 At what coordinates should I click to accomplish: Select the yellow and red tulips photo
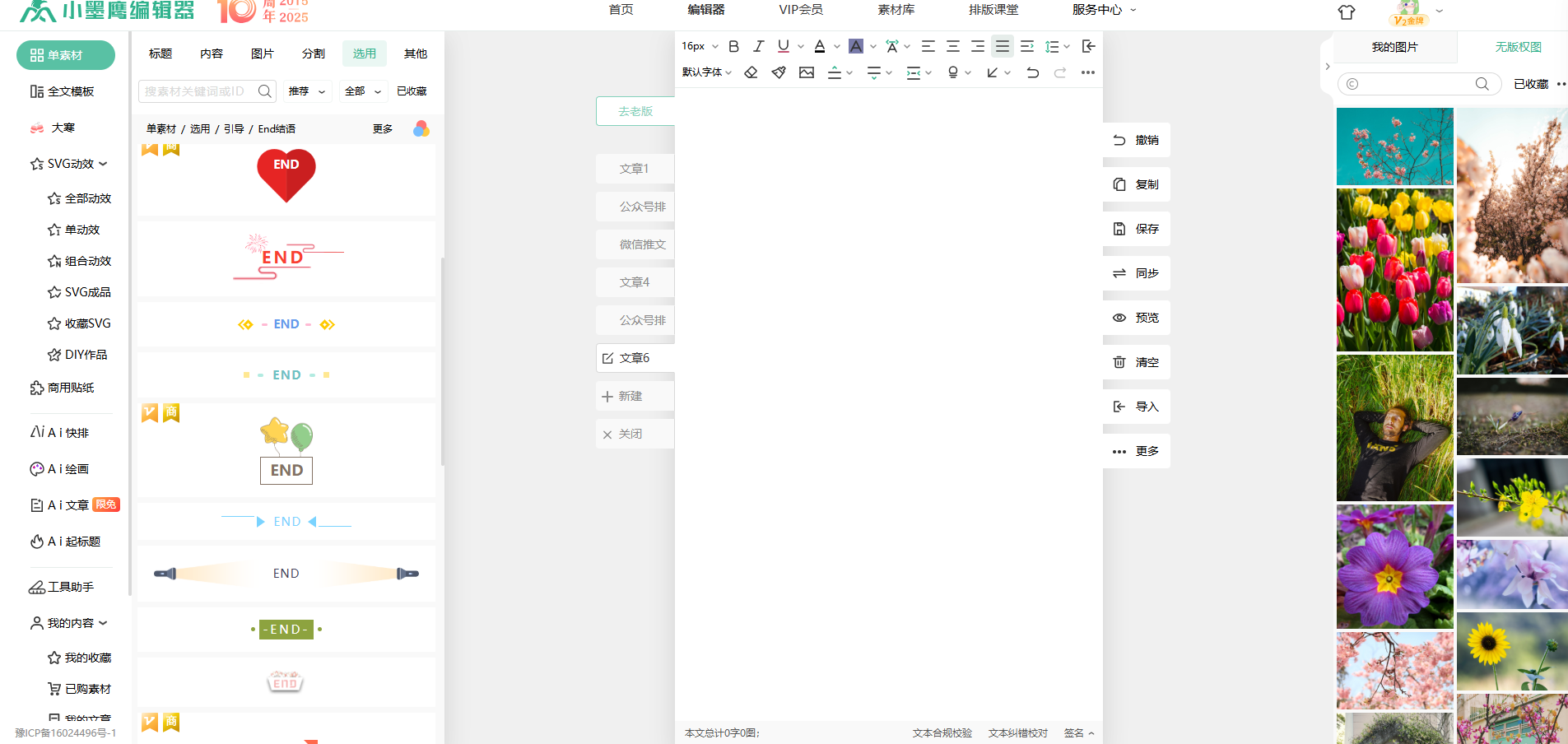(1394, 270)
